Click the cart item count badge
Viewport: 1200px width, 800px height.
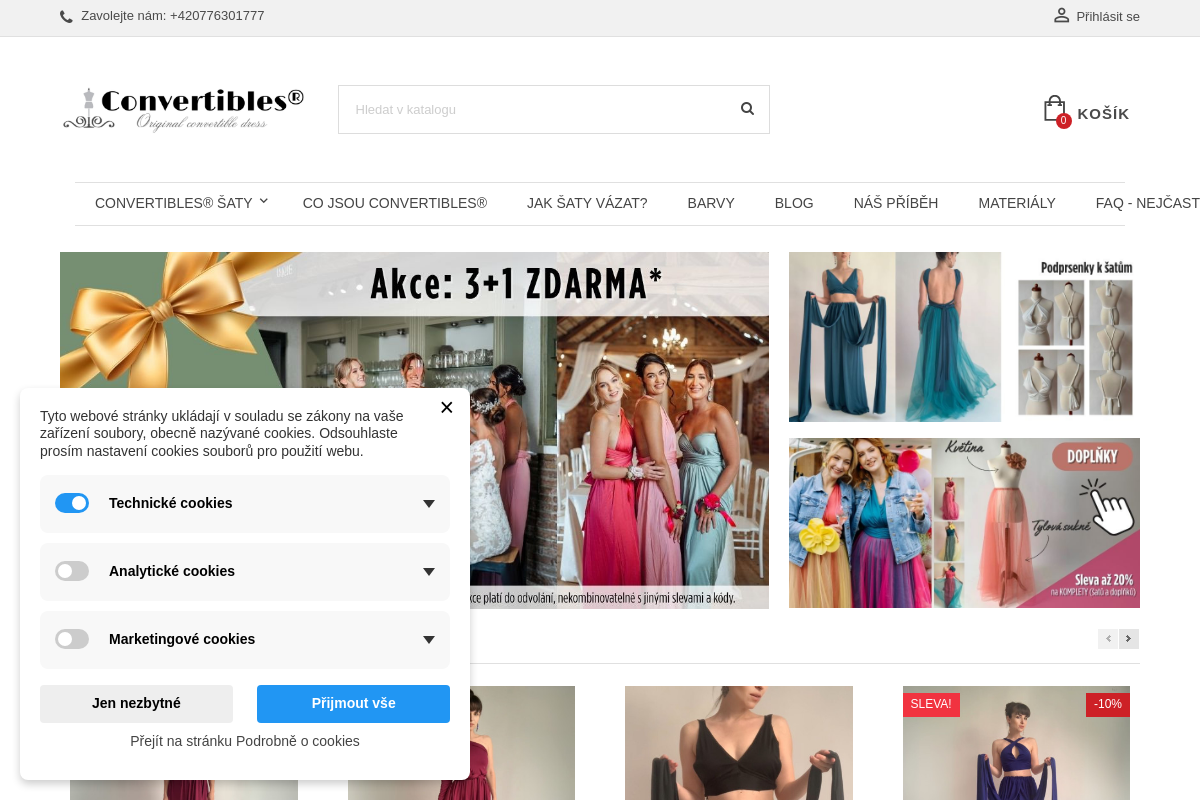[x=1064, y=121]
